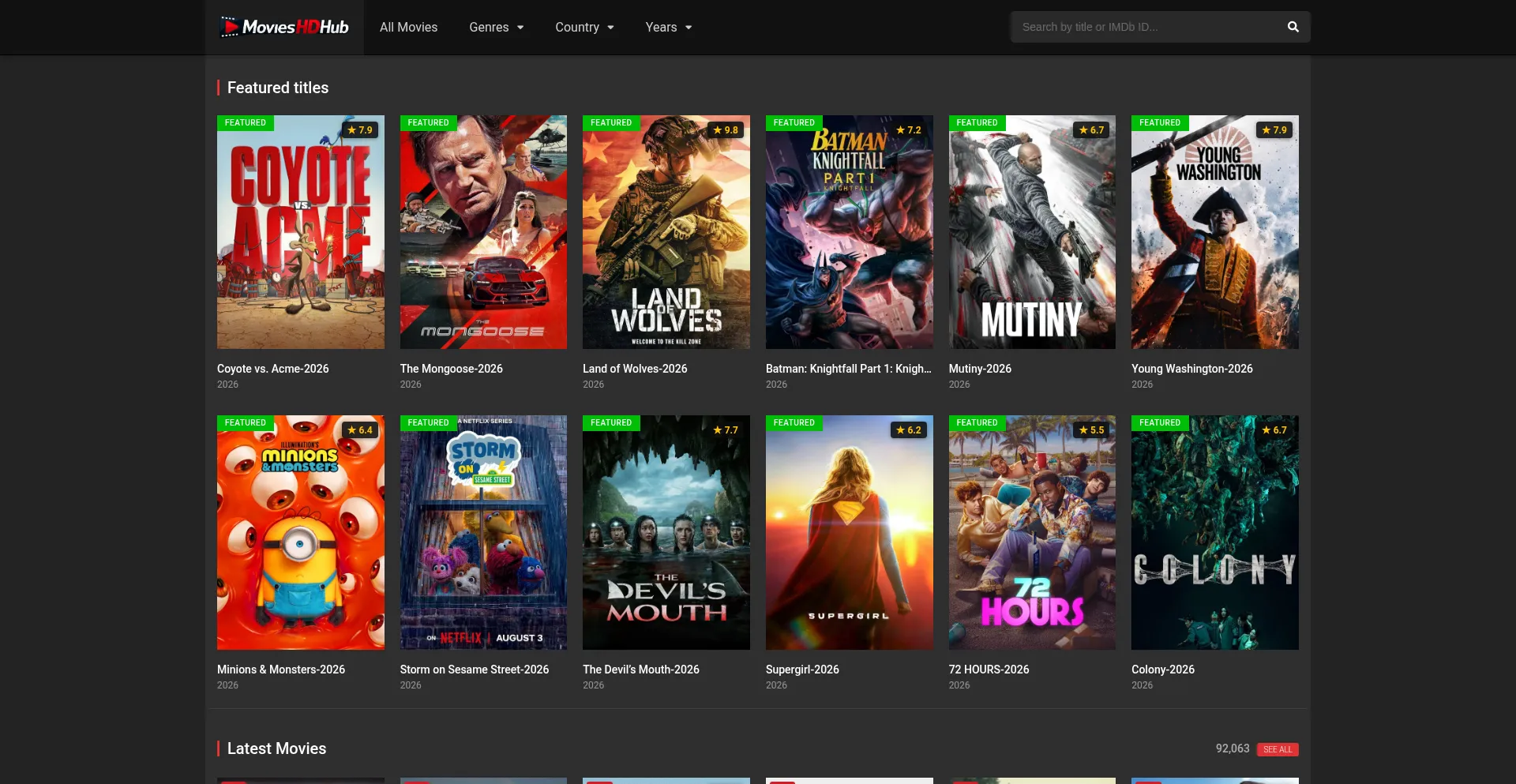Click the Latest Movies heading
Viewport: 1516px width, 784px height.
276,748
